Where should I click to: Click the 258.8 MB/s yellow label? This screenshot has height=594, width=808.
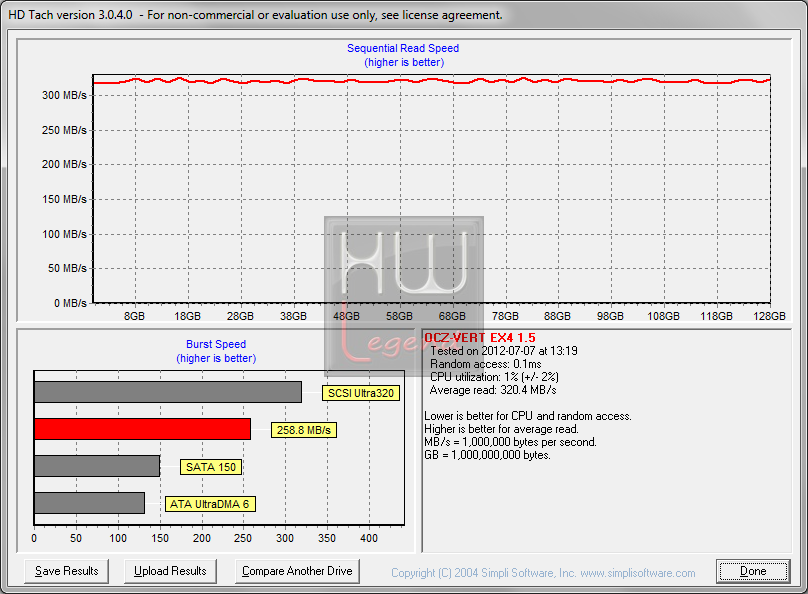pos(304,430)
